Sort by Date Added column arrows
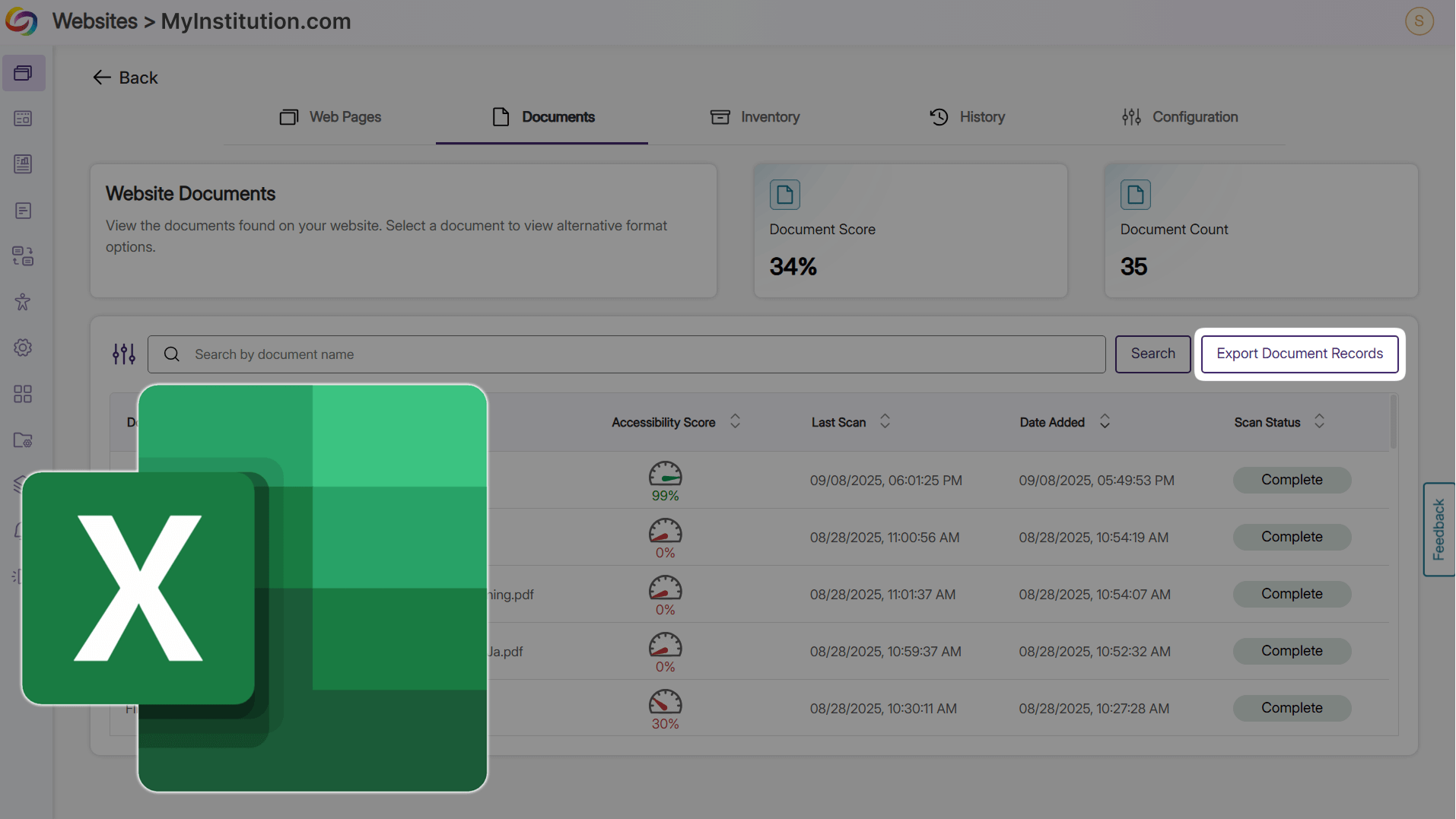Screen dimensions: 1456x819 1105,422
